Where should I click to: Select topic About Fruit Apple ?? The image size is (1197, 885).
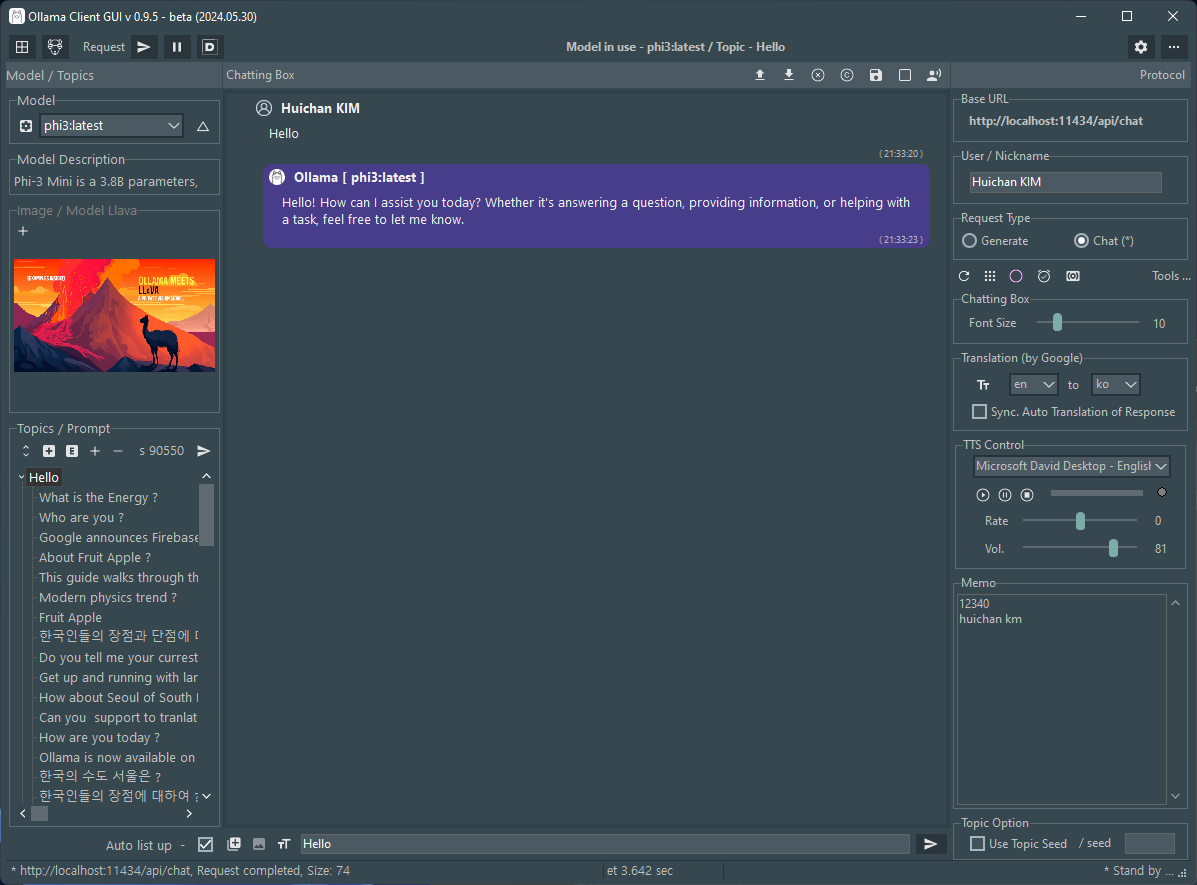[95, 557]
